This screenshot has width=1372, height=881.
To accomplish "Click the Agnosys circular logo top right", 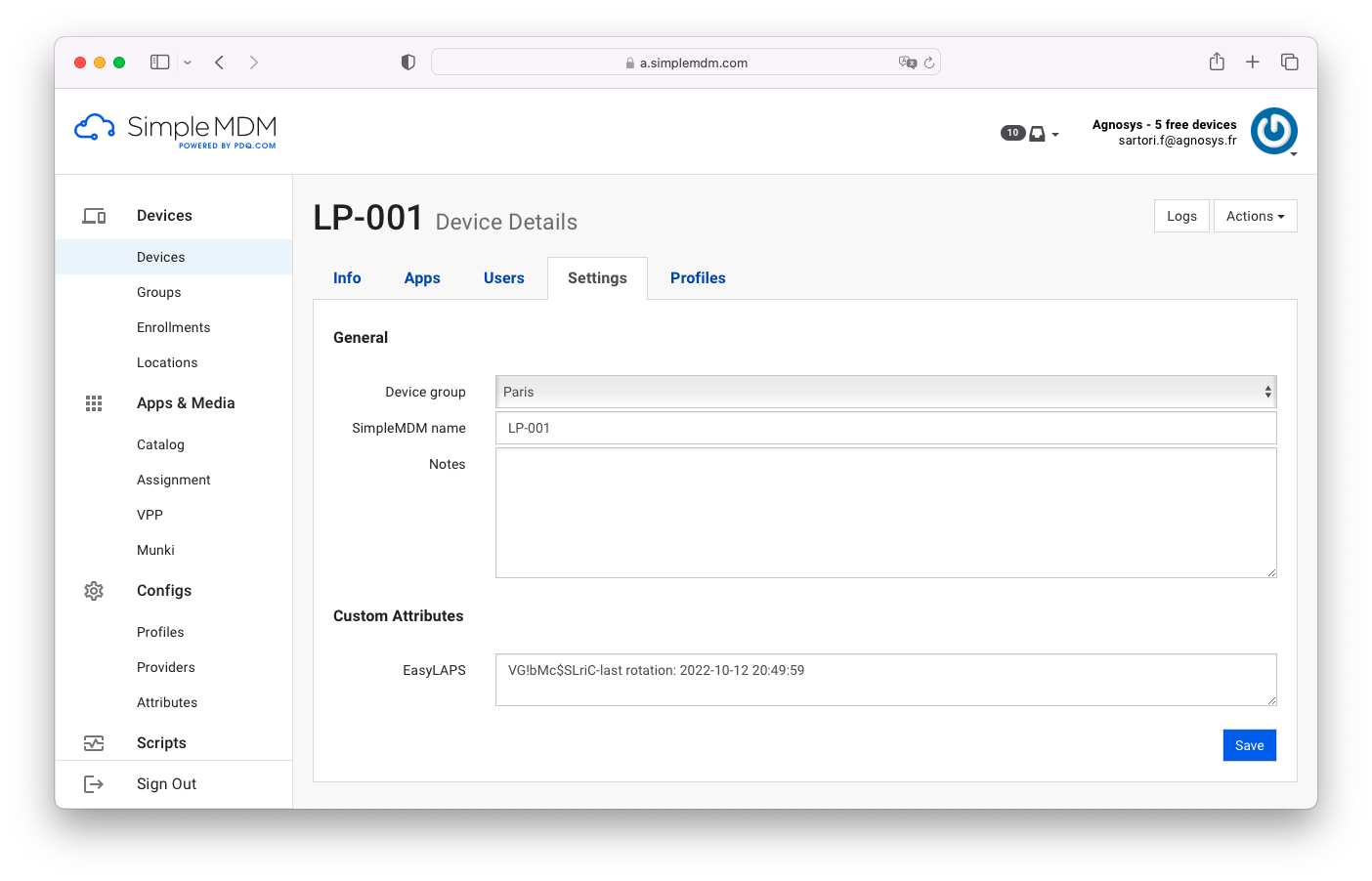I will 1274,130.
